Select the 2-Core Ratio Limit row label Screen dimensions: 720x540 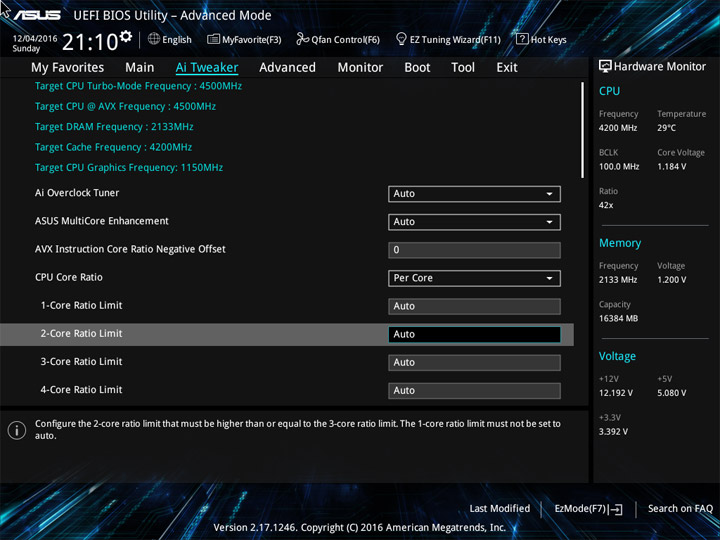click(x=81, y=334)
